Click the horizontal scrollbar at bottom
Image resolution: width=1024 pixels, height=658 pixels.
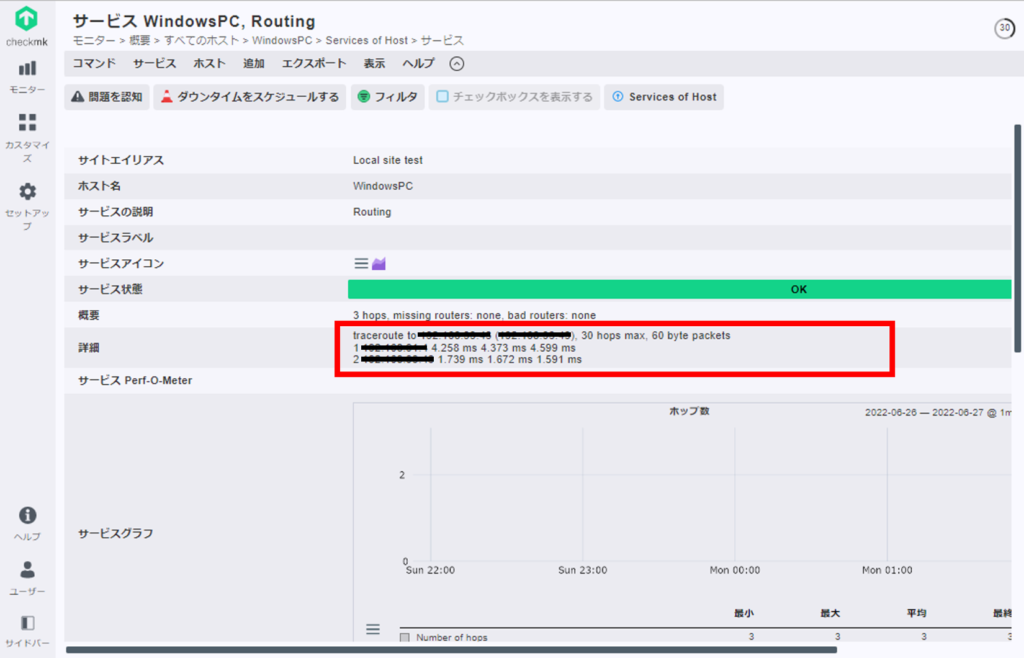pyautogui.click(x=451, y=650)
